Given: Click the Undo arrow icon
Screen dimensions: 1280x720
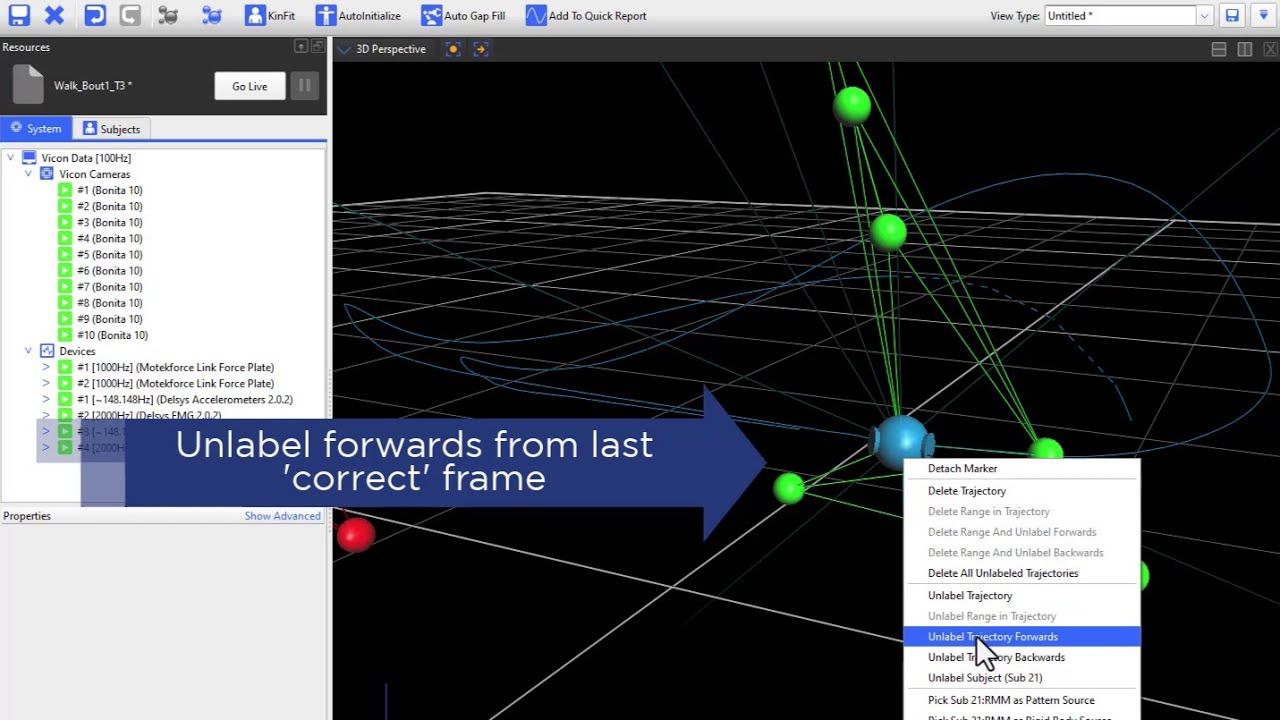Looking at the screenshot, I should (95, 15).
